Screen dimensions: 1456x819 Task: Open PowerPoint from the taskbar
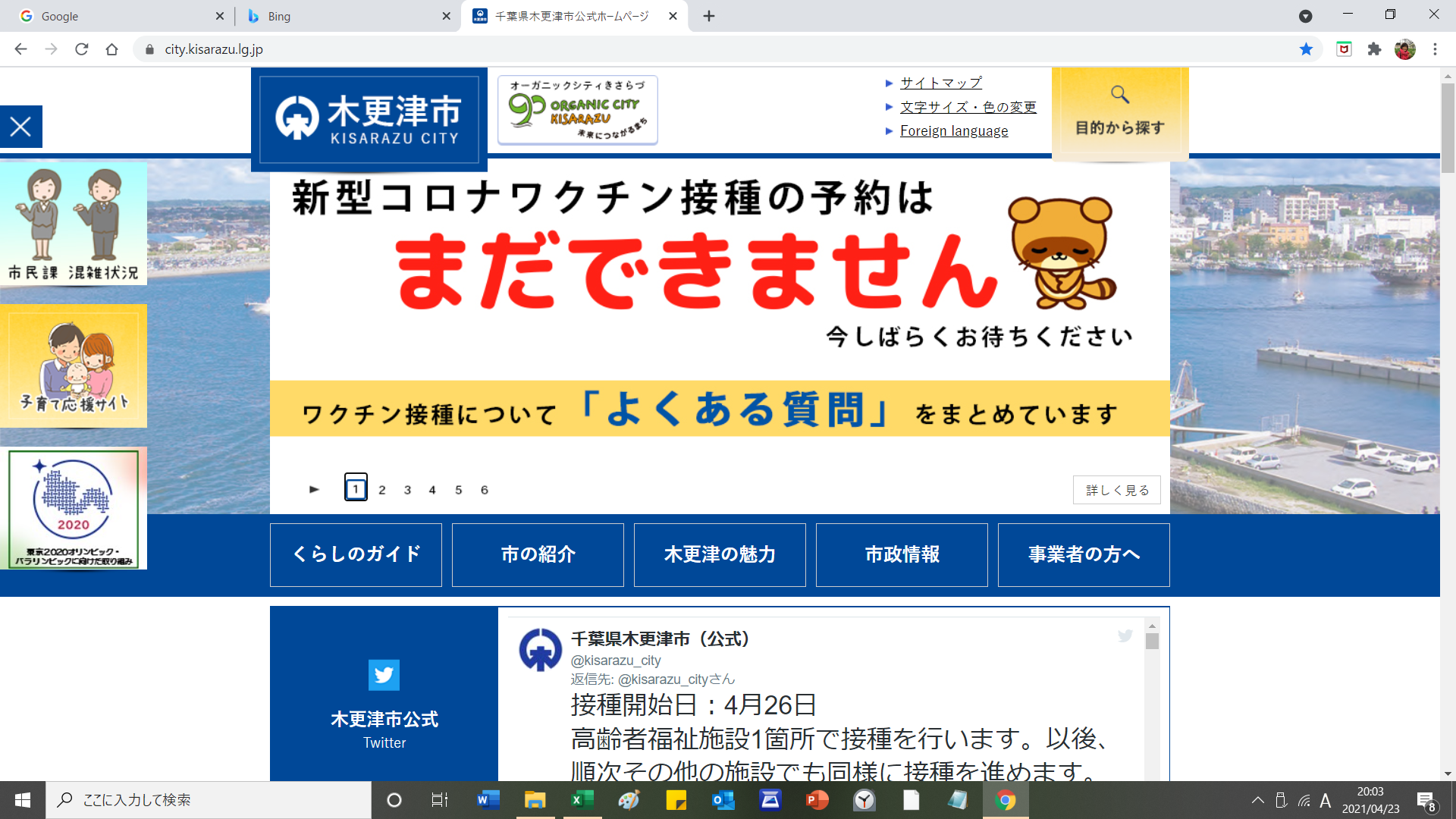[817, 800]
